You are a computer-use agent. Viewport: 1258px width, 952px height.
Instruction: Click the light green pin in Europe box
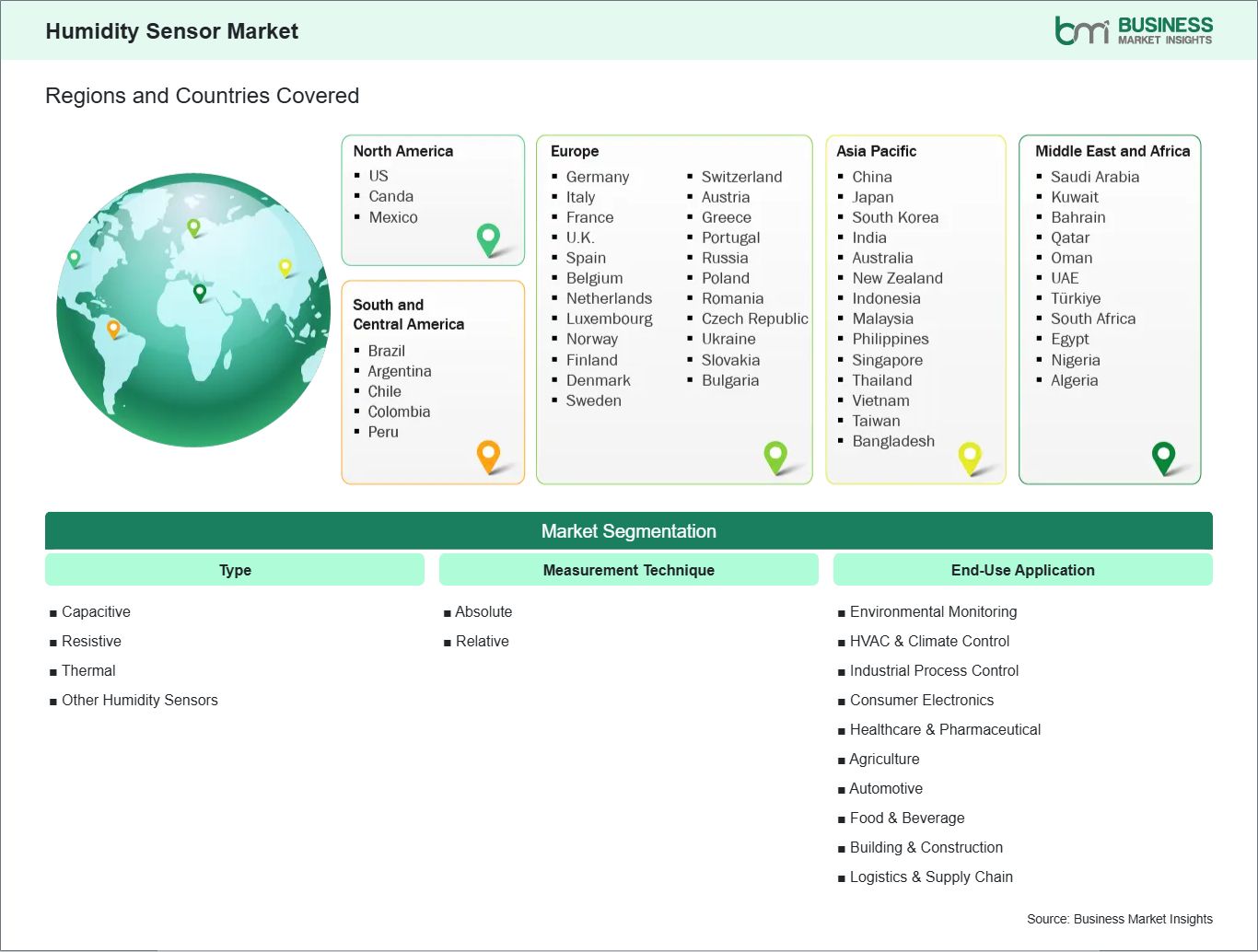pos(775,455)
